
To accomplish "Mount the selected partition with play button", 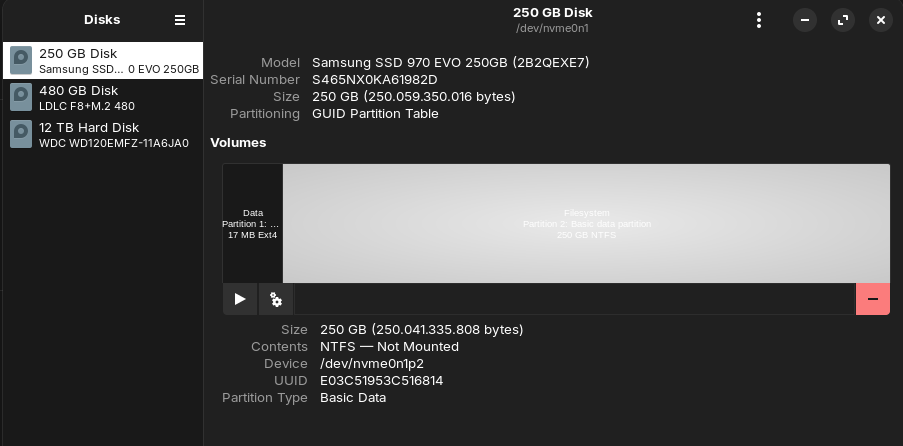I will pos(240,299).
